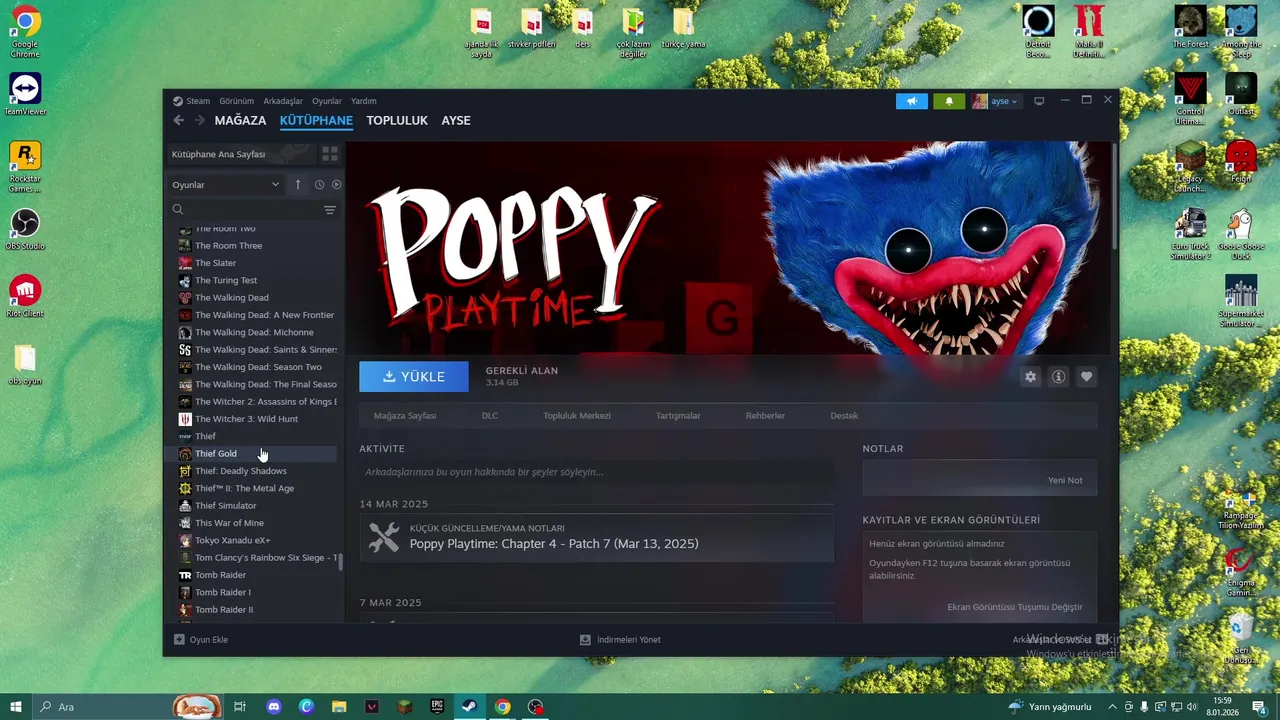Open Tartışmalar link

(678, 415)
